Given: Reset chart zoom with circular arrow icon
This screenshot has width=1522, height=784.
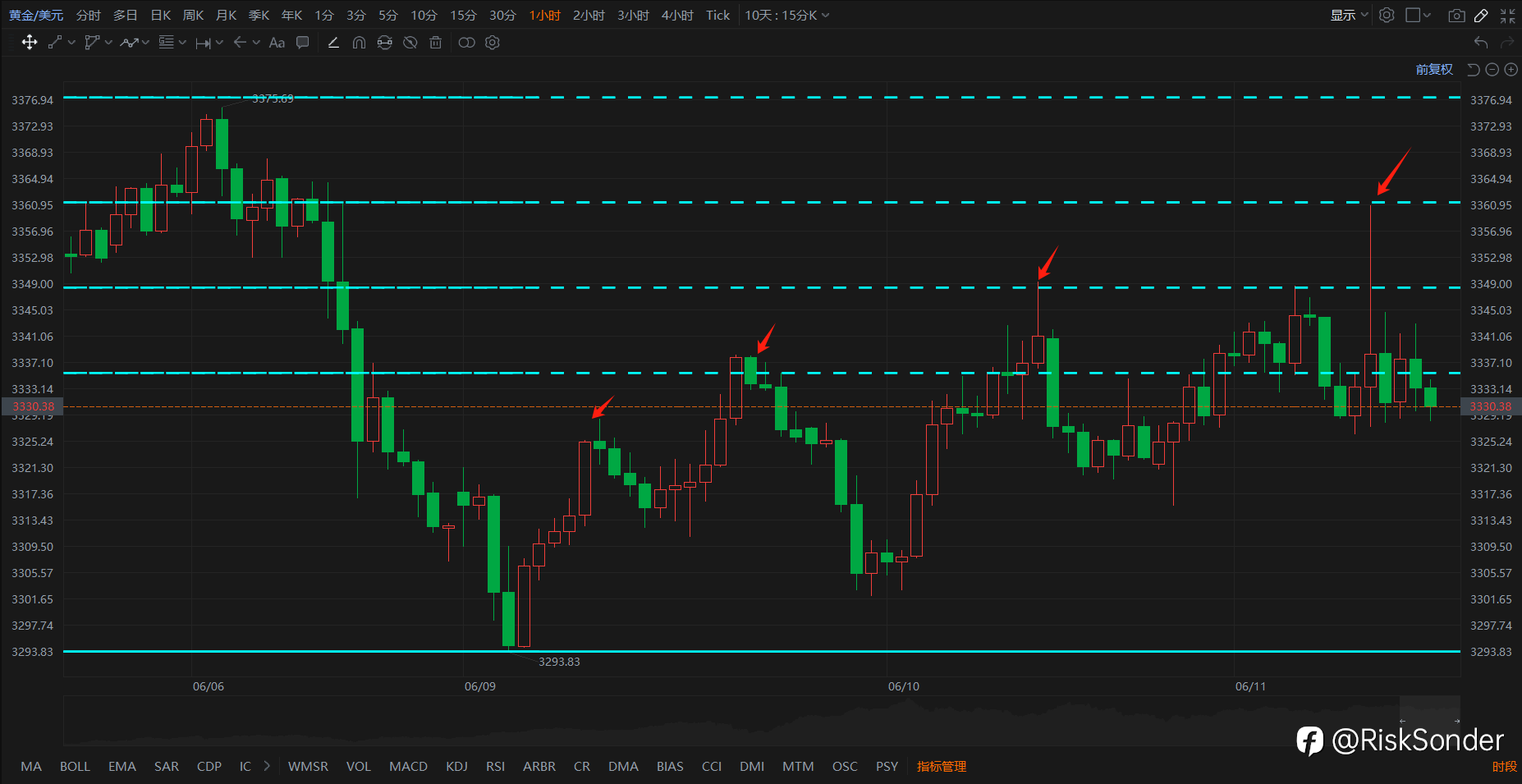Looking at the screenshot, I should pos(1474,70).
